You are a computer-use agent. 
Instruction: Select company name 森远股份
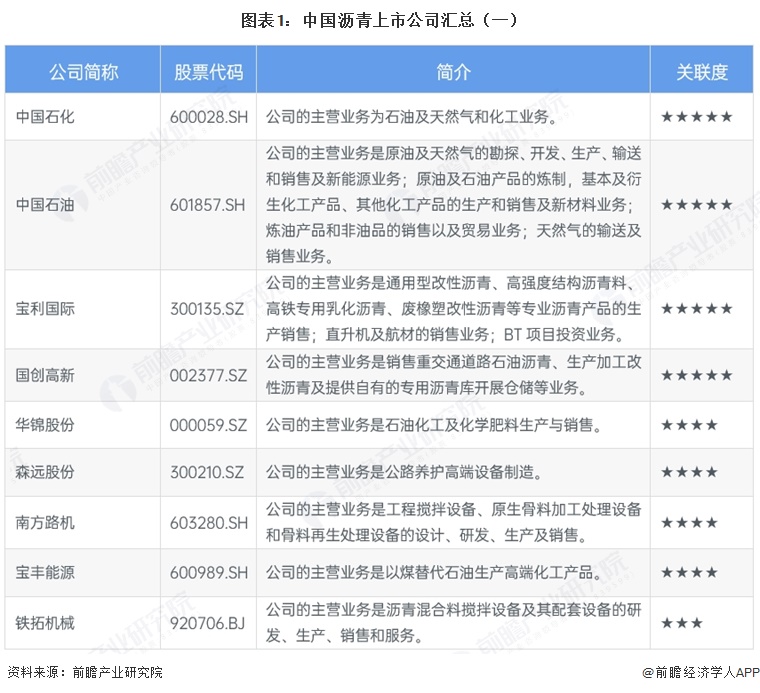pos(45,472)
